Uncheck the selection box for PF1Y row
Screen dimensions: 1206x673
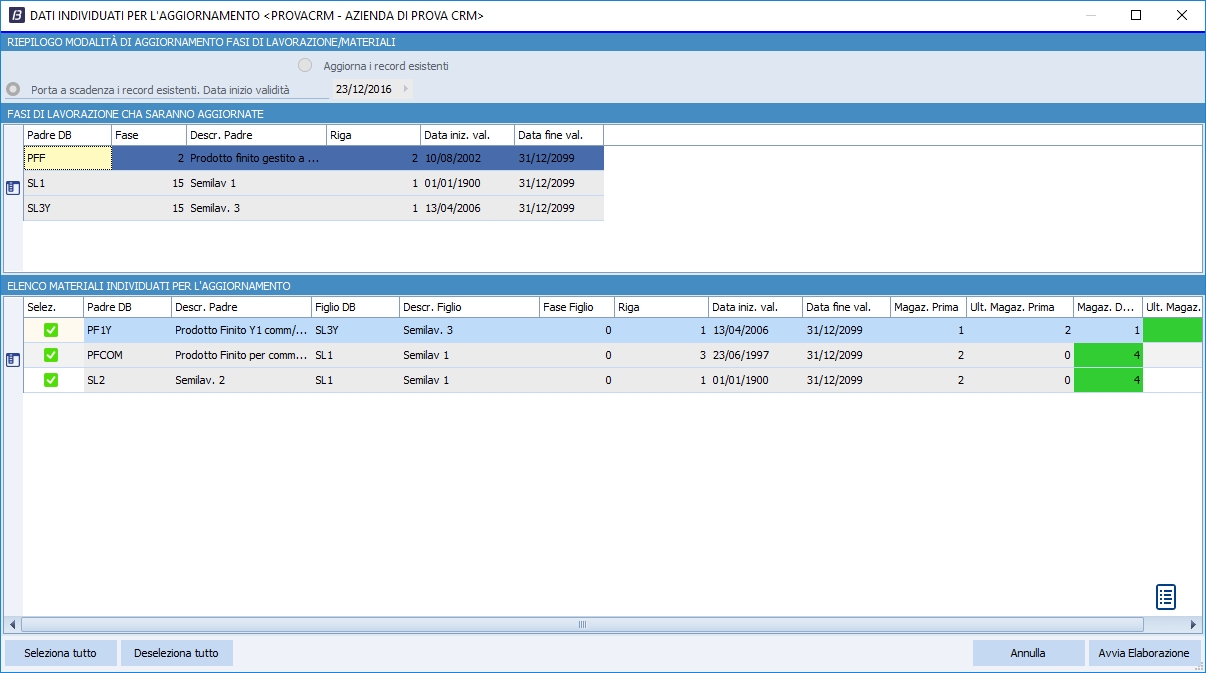click(x=51, y=330)
